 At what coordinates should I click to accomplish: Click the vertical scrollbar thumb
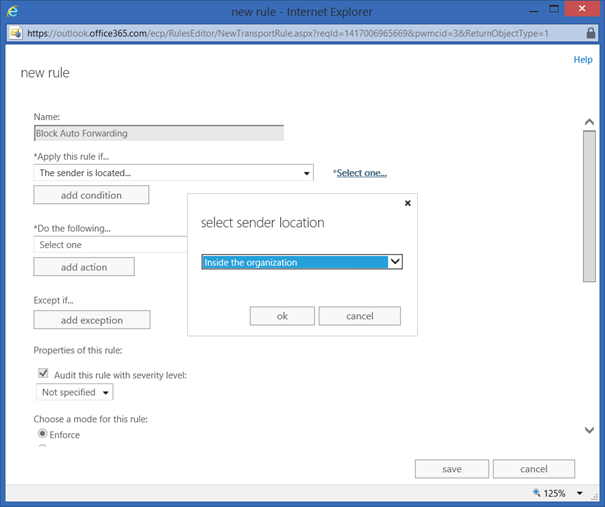click(589, 205)
